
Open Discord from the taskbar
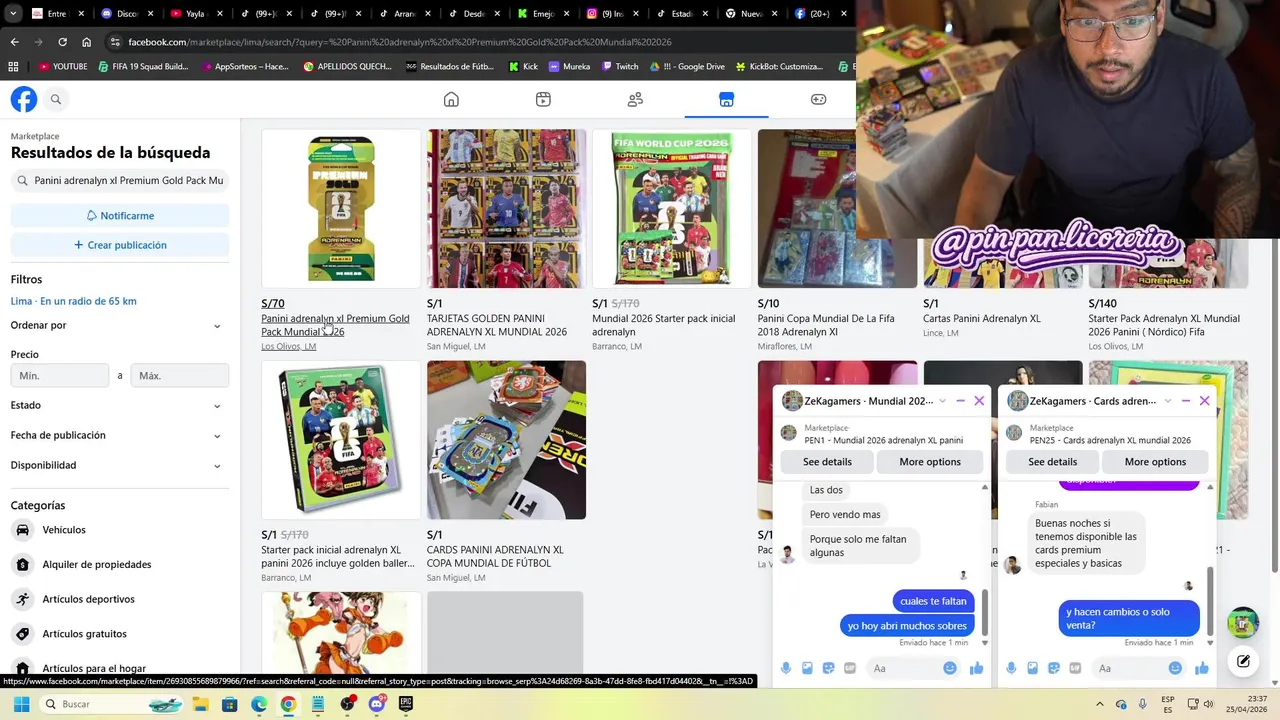pos(376,704)
